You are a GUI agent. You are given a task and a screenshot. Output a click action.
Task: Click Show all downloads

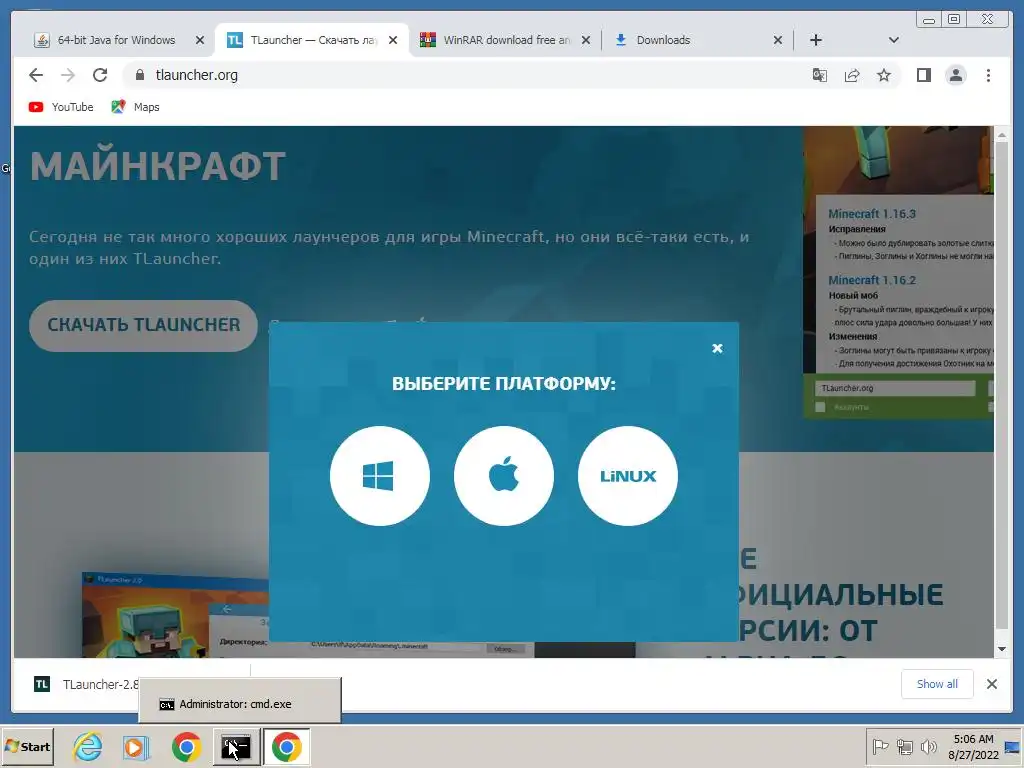(x=937, y=684)
